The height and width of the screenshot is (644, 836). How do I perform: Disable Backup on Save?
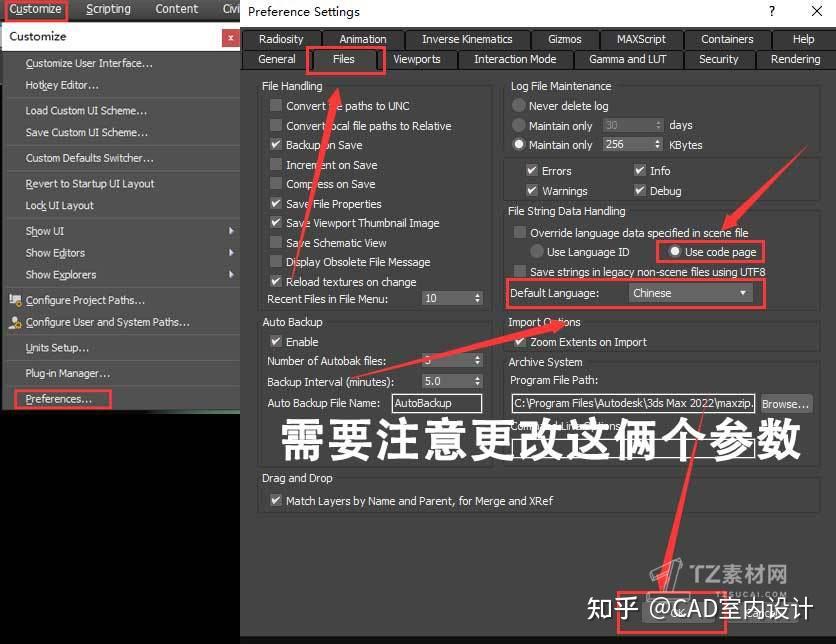[x=275, y=144]
